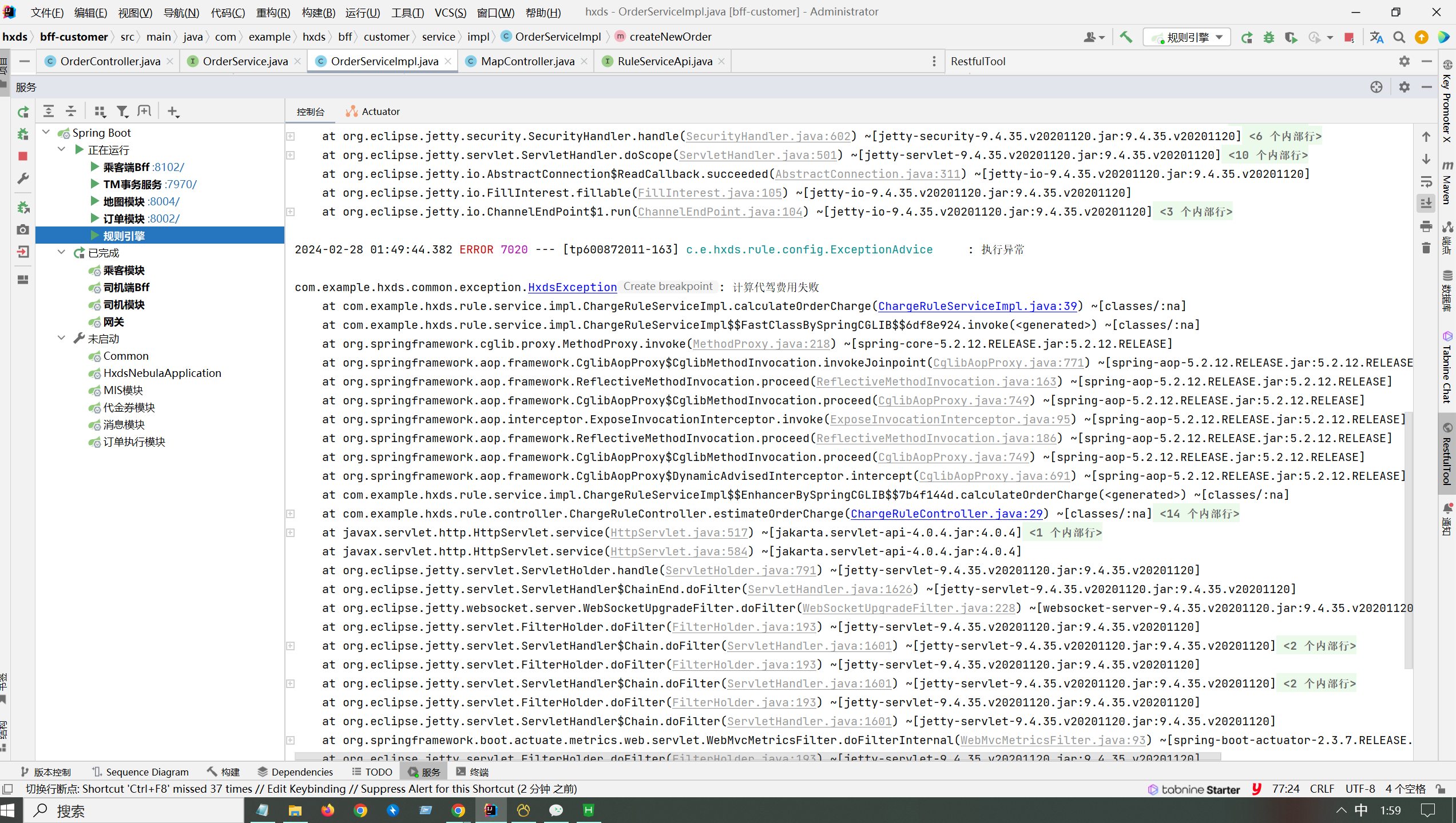The image size is (1456, 823).
Task: Open the 规则引擎 run configuration dropdown
Action: (1187, 37)
